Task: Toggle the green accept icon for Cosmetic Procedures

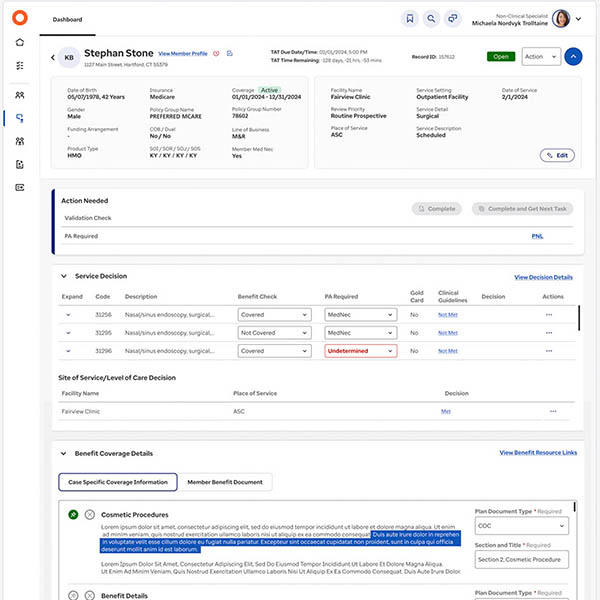Action: point(73,514)
